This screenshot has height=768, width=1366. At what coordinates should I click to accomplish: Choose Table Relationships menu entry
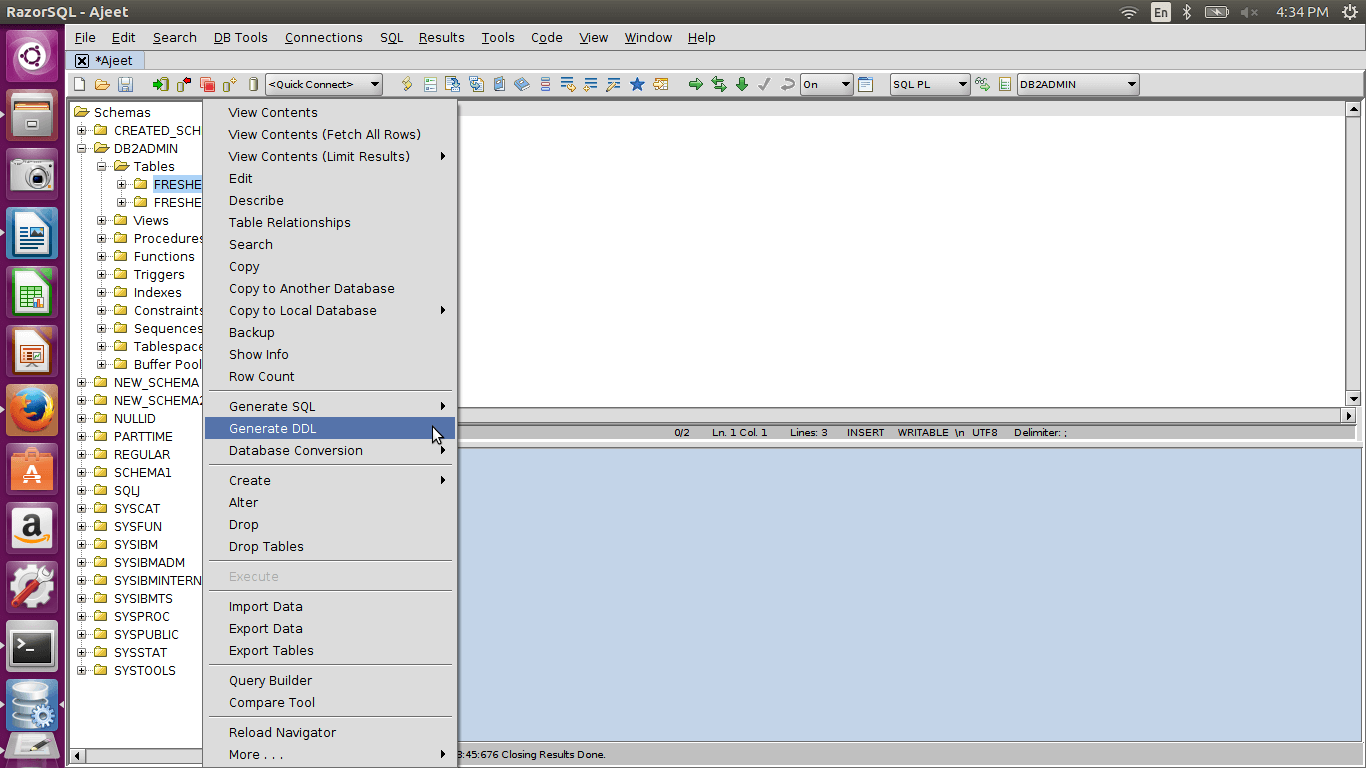(329, 223)
